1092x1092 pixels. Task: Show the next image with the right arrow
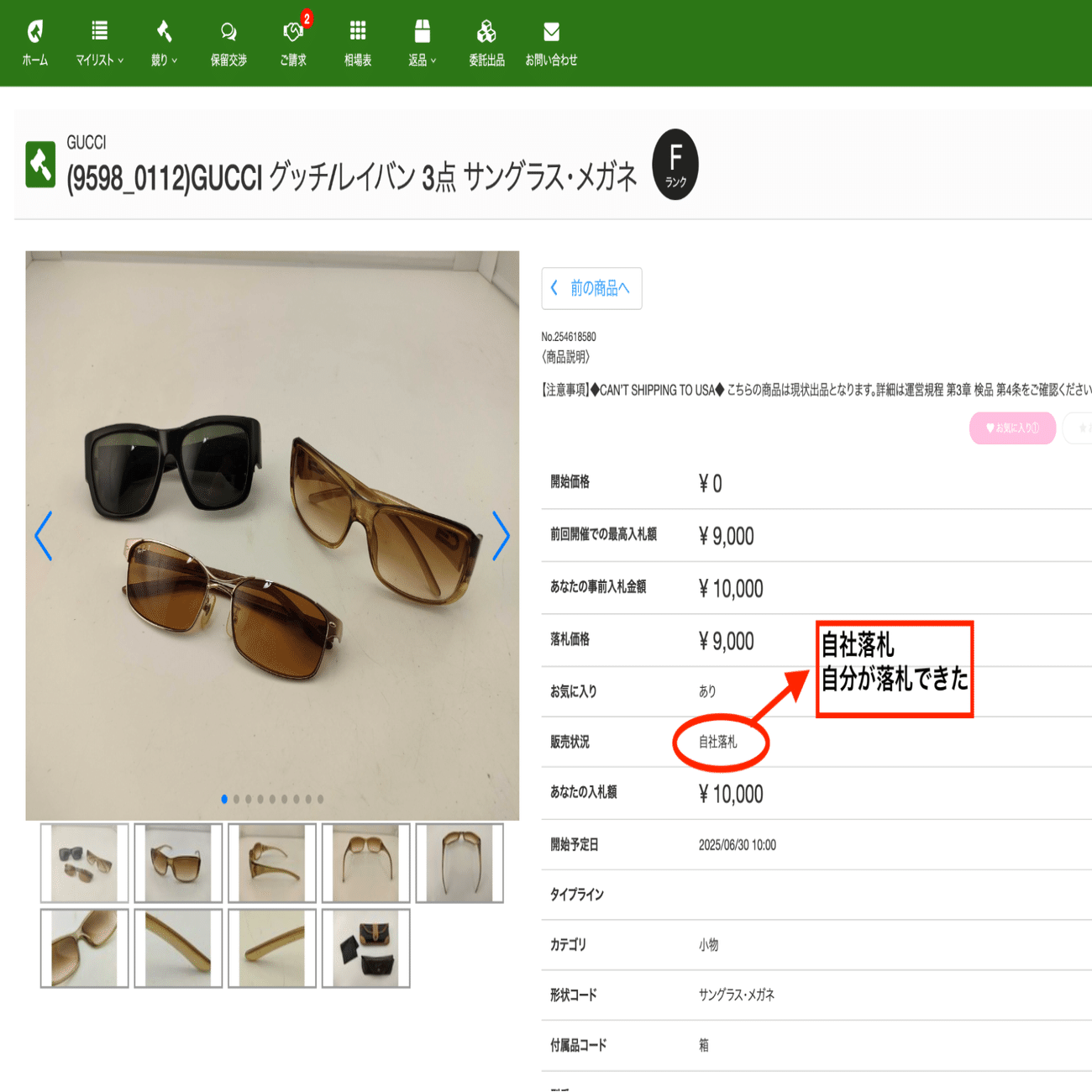point(501,535)
